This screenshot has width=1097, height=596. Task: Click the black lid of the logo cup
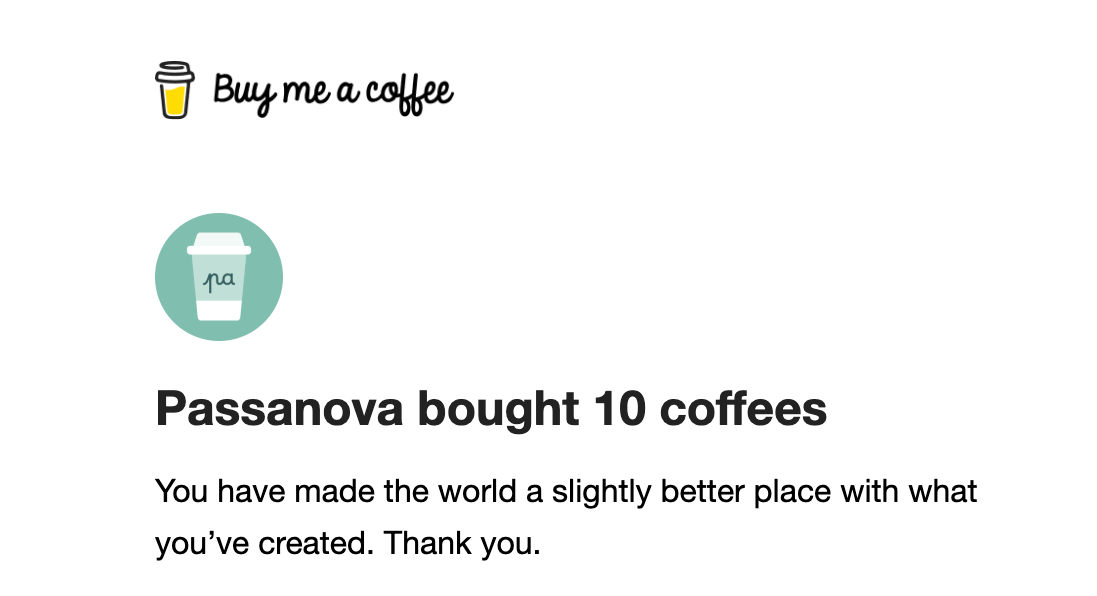[x=174, y=70]
